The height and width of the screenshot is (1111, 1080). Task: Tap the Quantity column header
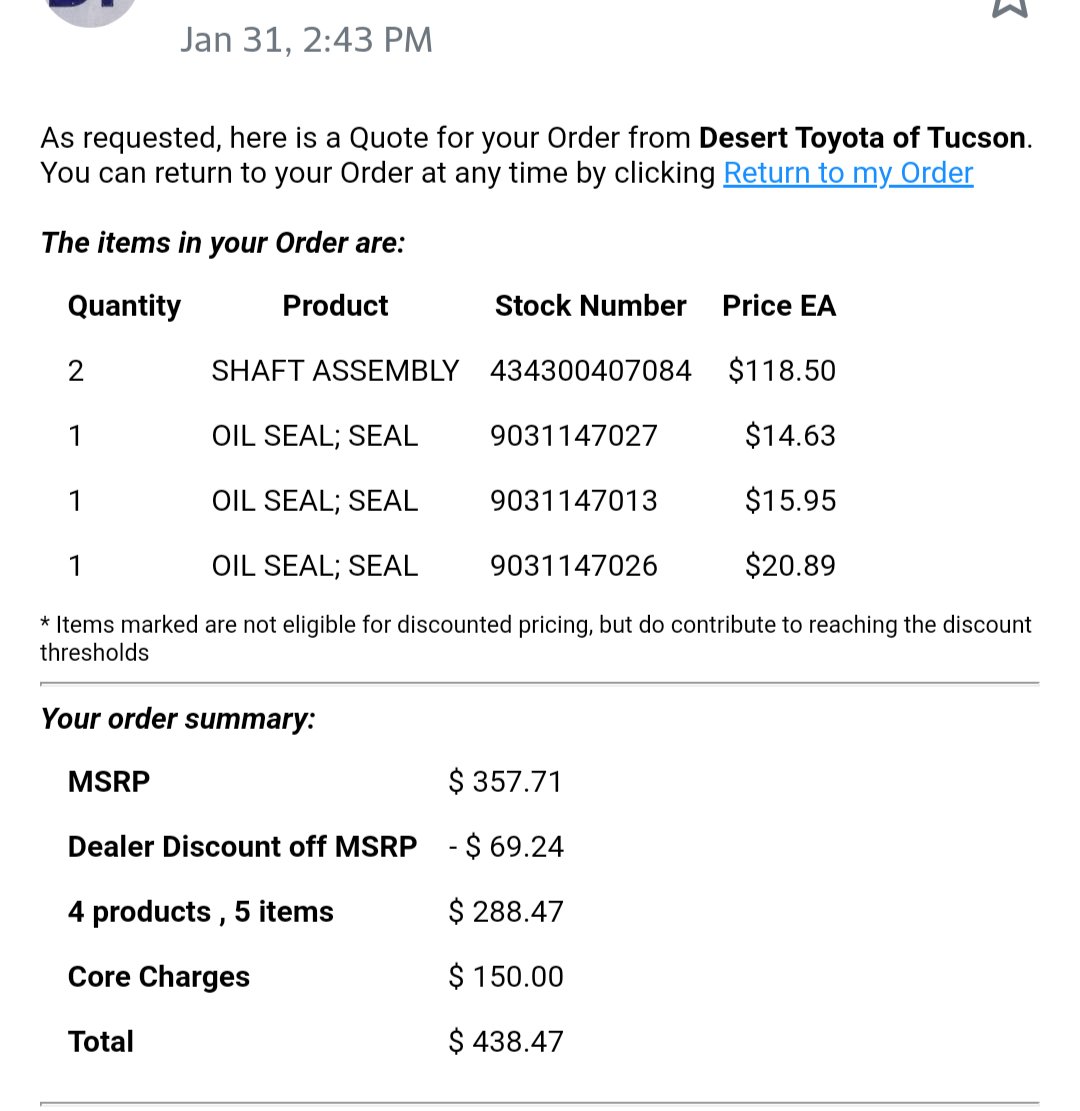(x=125, y=306)
